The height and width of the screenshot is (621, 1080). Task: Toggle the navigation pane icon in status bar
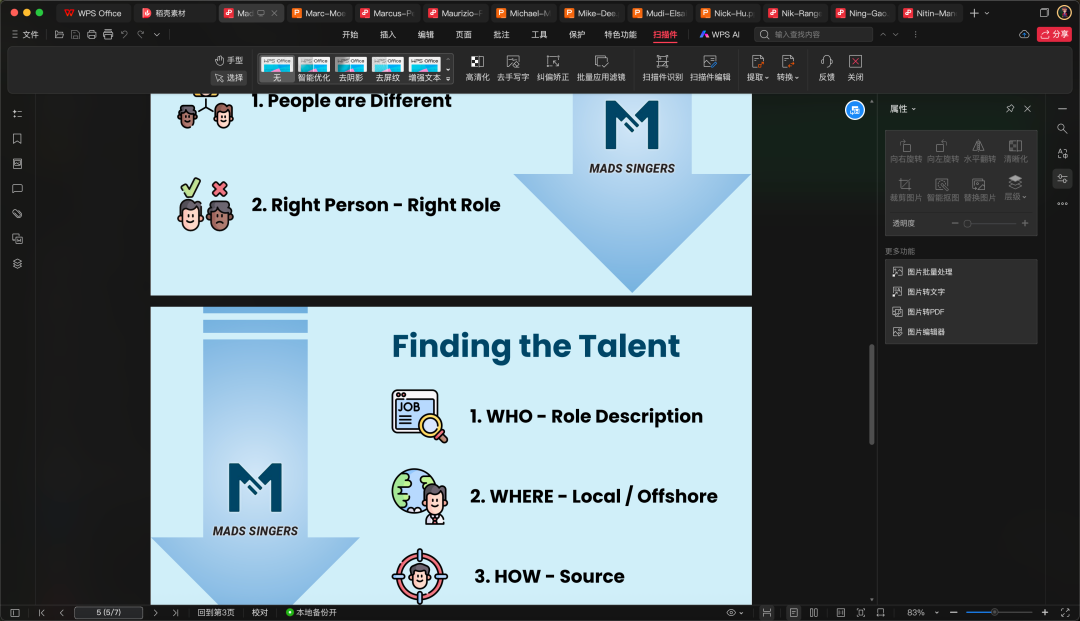coord(15,612)
